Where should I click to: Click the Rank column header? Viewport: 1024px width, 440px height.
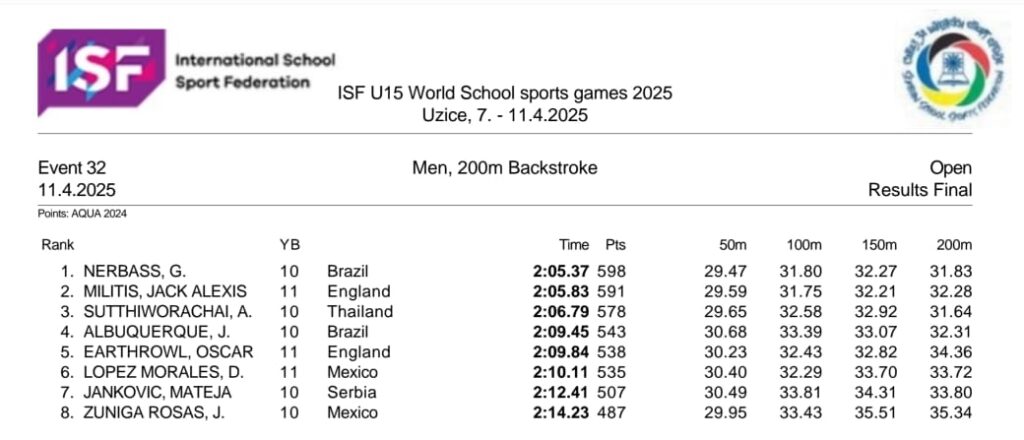57,245
